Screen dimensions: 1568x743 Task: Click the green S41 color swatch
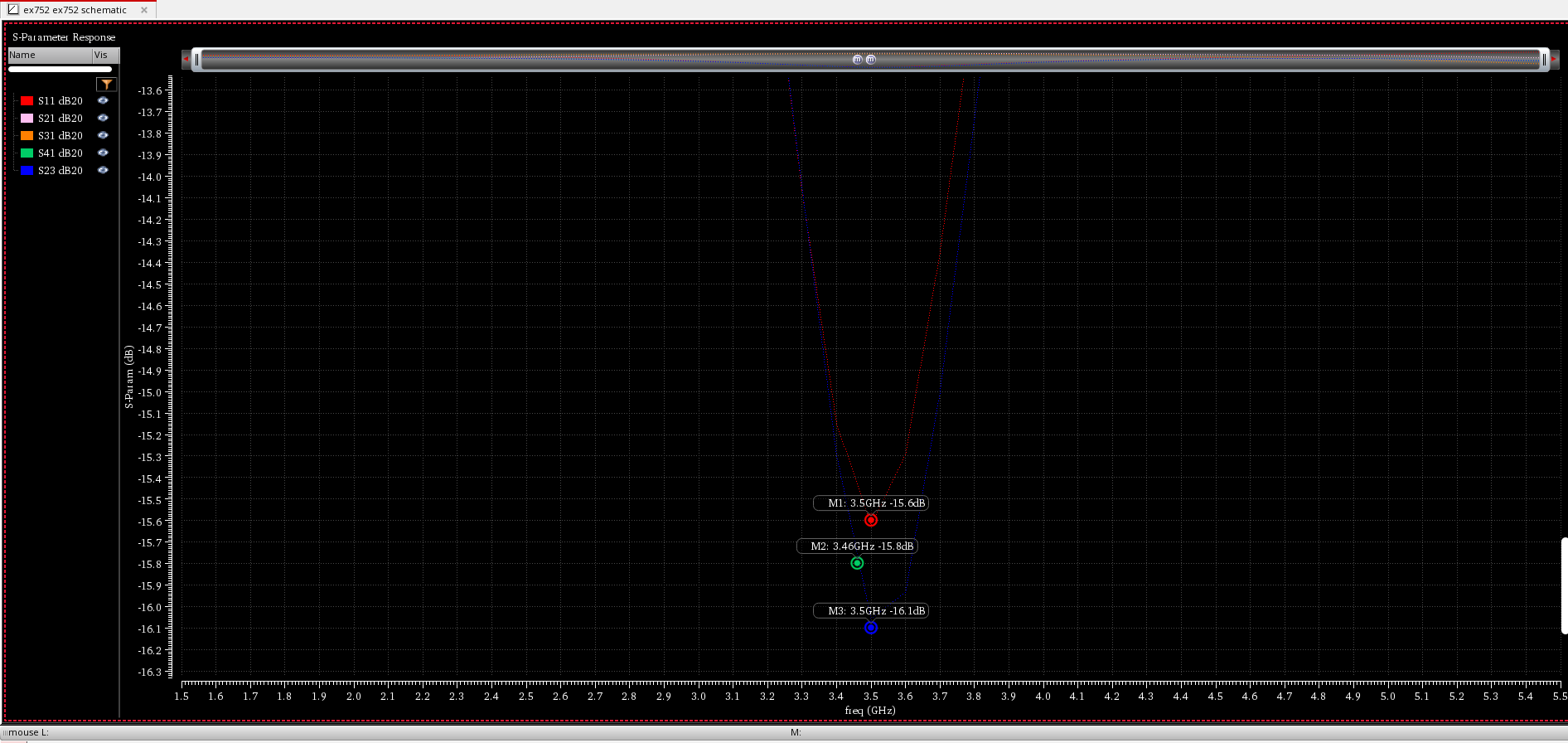coord(27,153)
